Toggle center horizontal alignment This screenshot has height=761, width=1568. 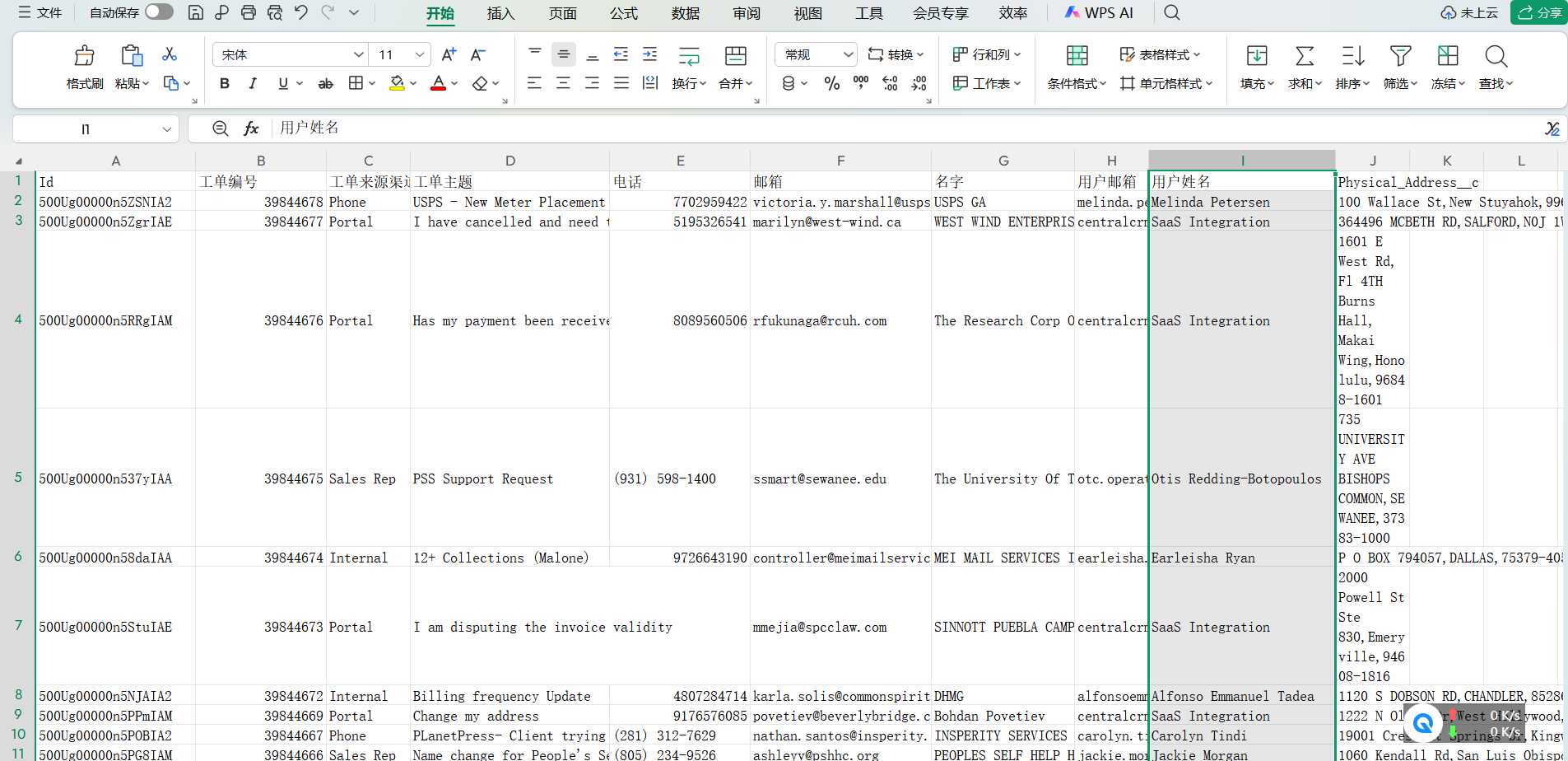click(563, 83)
